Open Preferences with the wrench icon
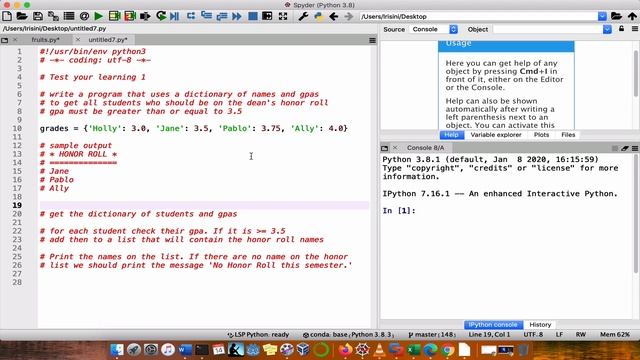 point(303,16)
